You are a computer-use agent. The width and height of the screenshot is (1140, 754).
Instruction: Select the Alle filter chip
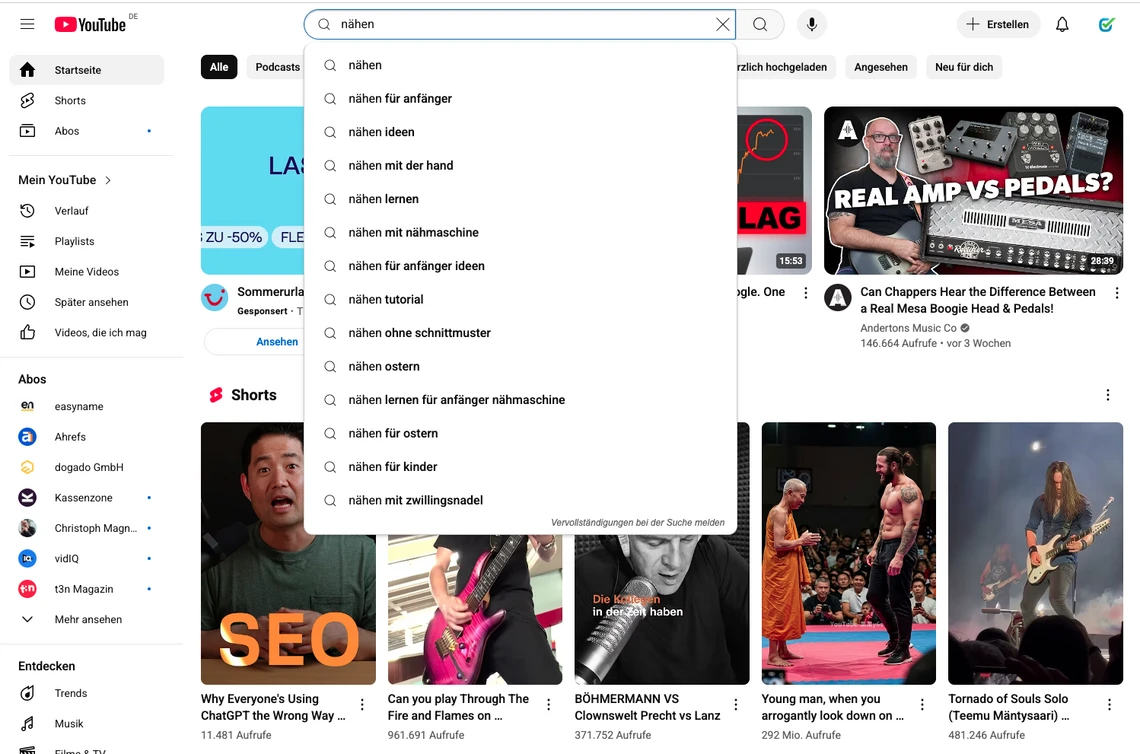(x=219, y=67)
